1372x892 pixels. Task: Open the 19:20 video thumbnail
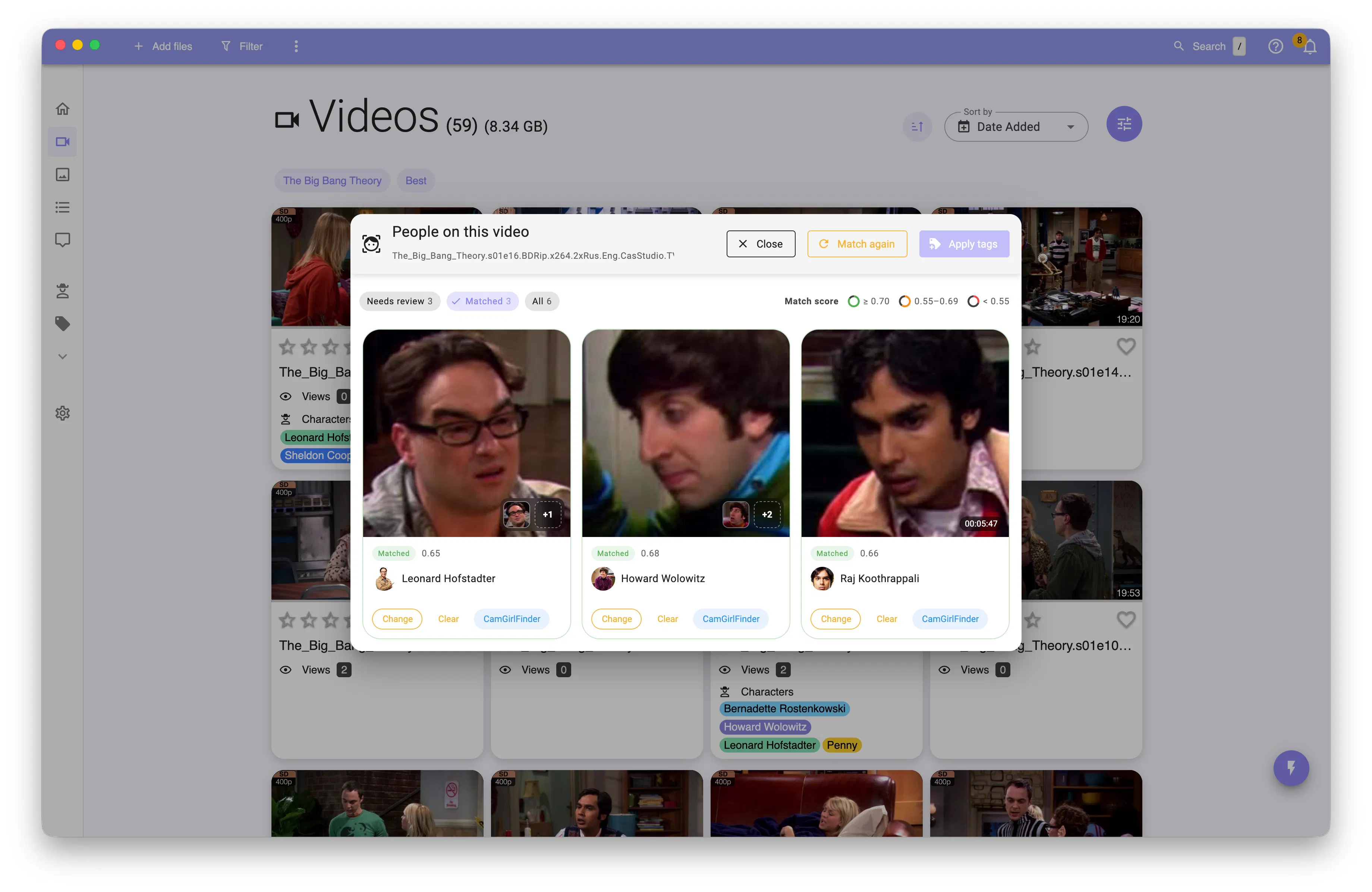click(x=1082, y=266)
